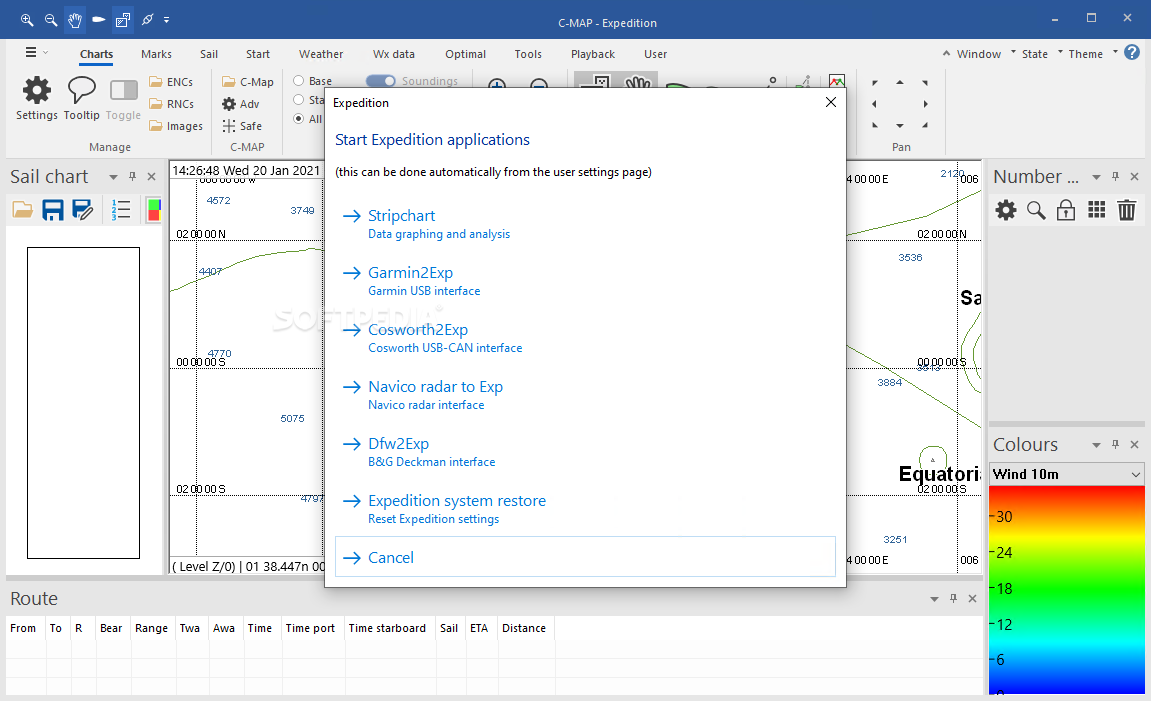Click the zoom in magnifier in title bar
This screenshot has width=1151, height=701.
pos(26,20)
